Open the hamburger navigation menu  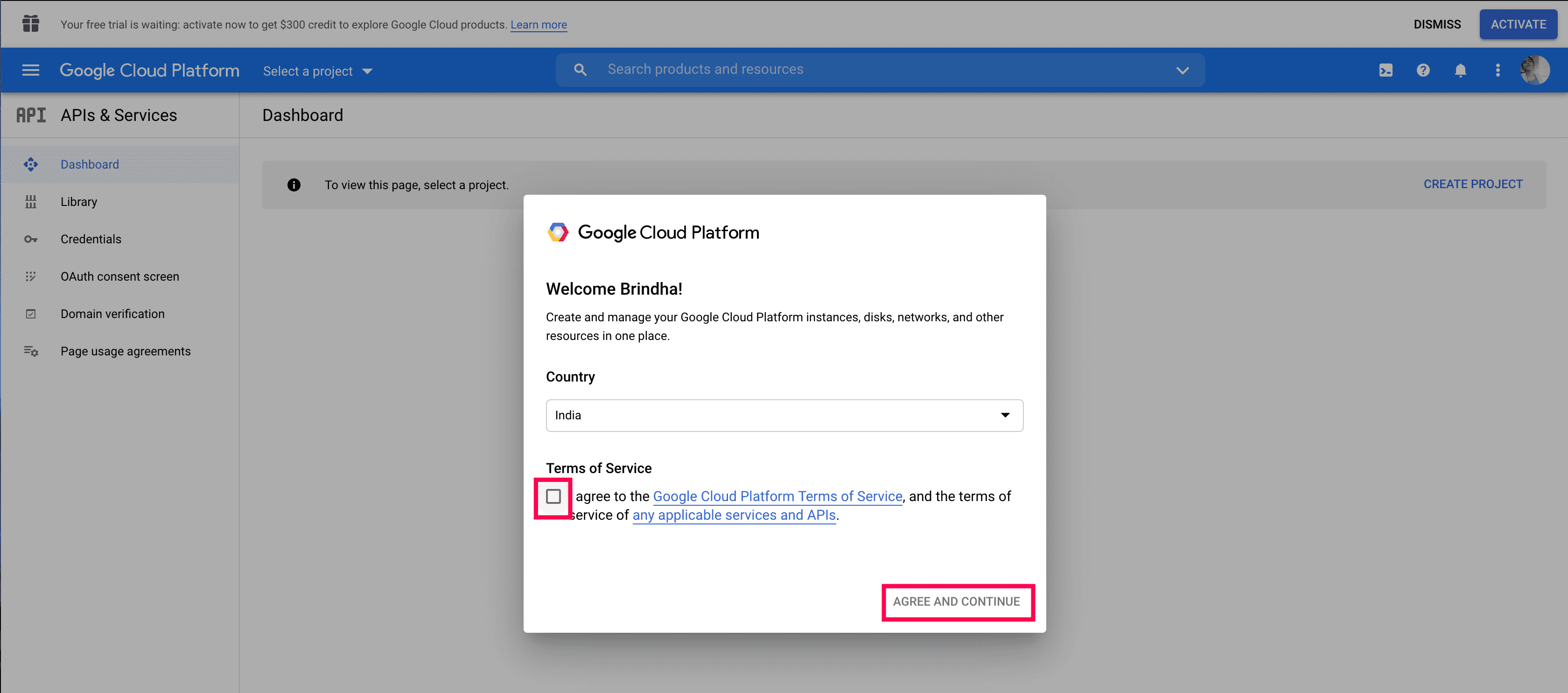(x=30, y=70)
